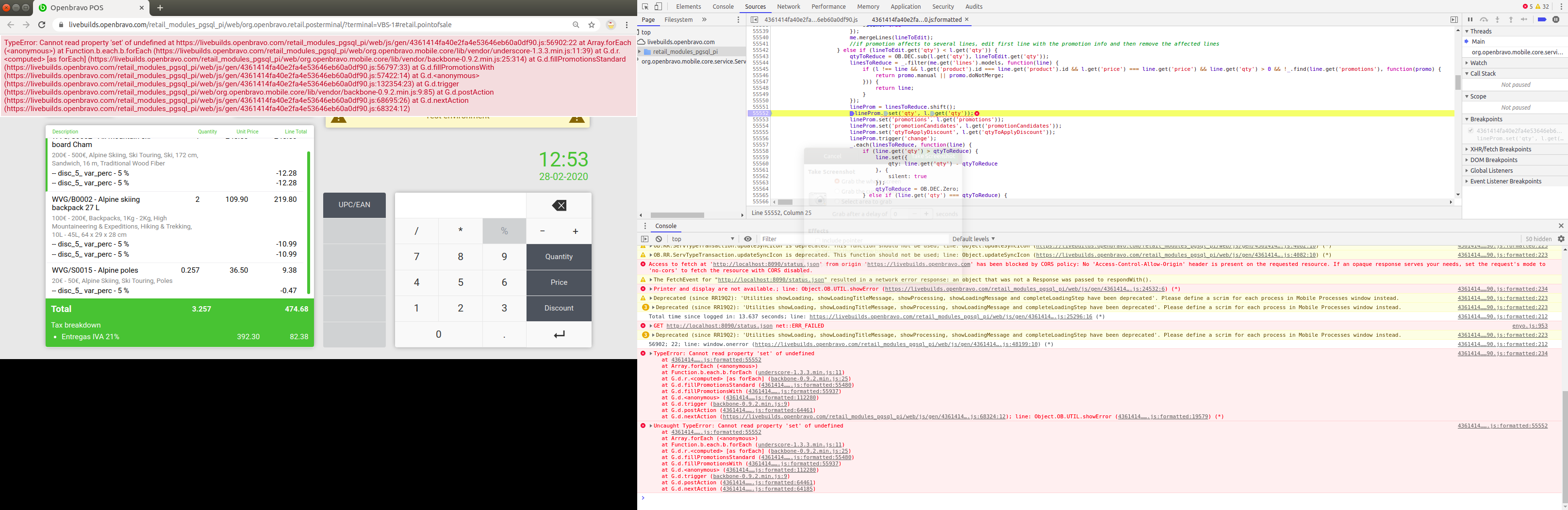This screenshot has height=510, width=1568.
Task: Toggle deactivate breakpoints button
Action: 1542,19
